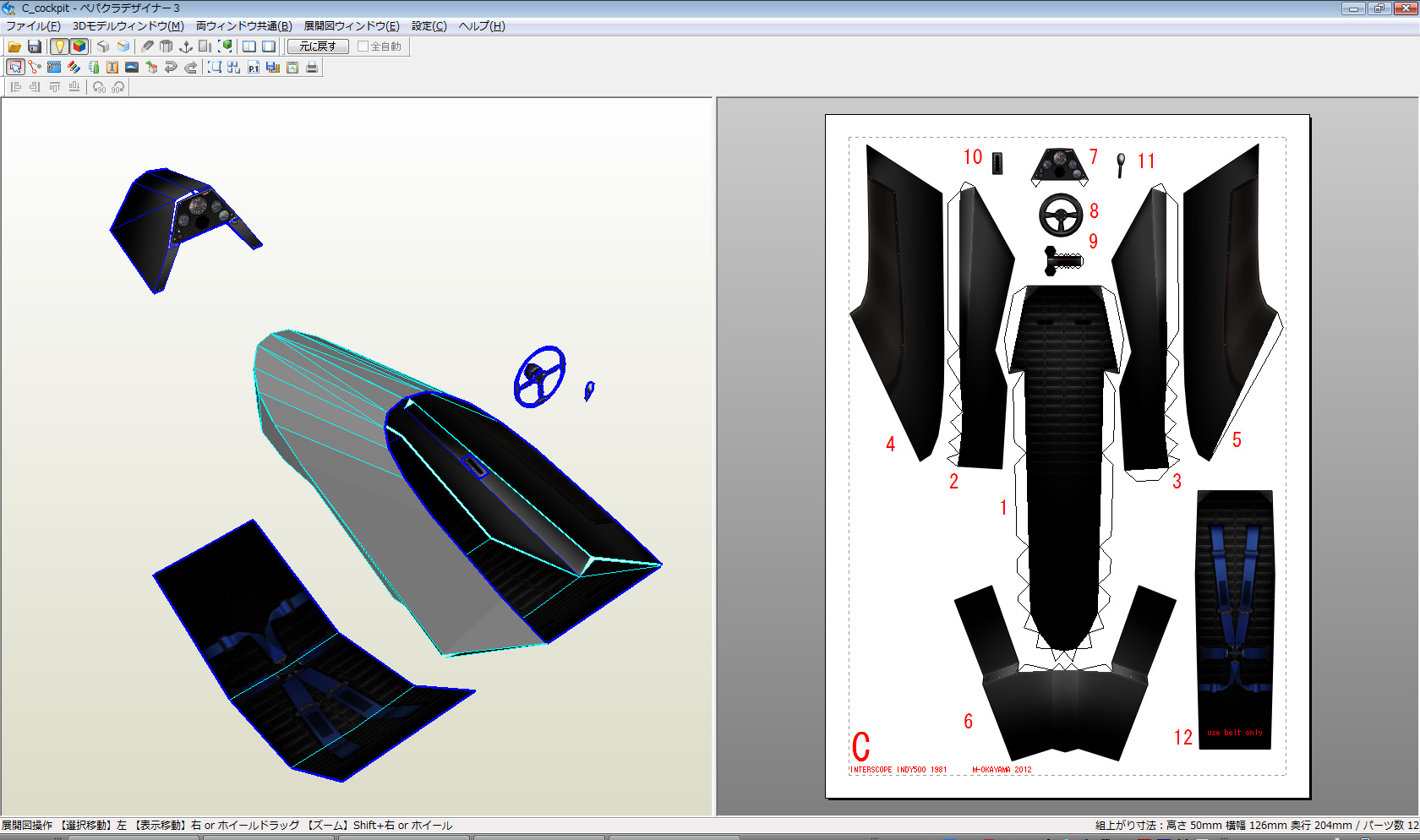This screenshot has width=1420, height=840.
Task: Print the pattern with the printer icon
Action: 312,67
